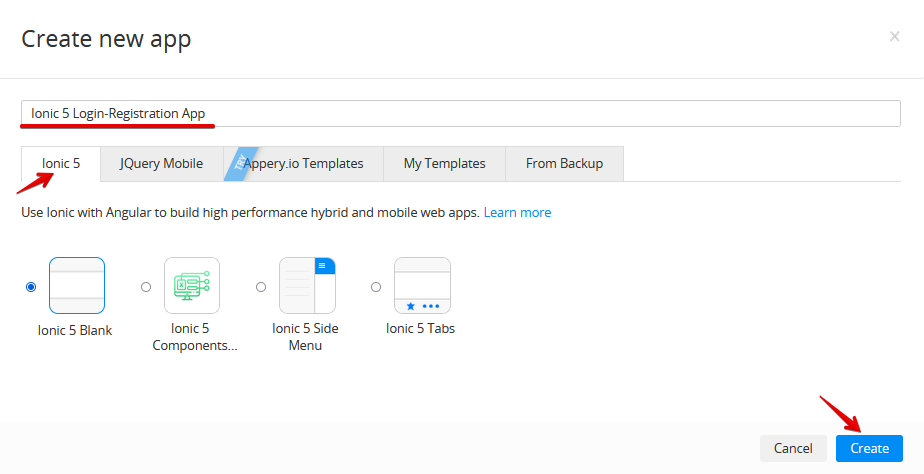This screenshot has width=924, height=474.
Task: Choose the Ionic 5 Tabs template icon
Action: click(x=422, y=285)
